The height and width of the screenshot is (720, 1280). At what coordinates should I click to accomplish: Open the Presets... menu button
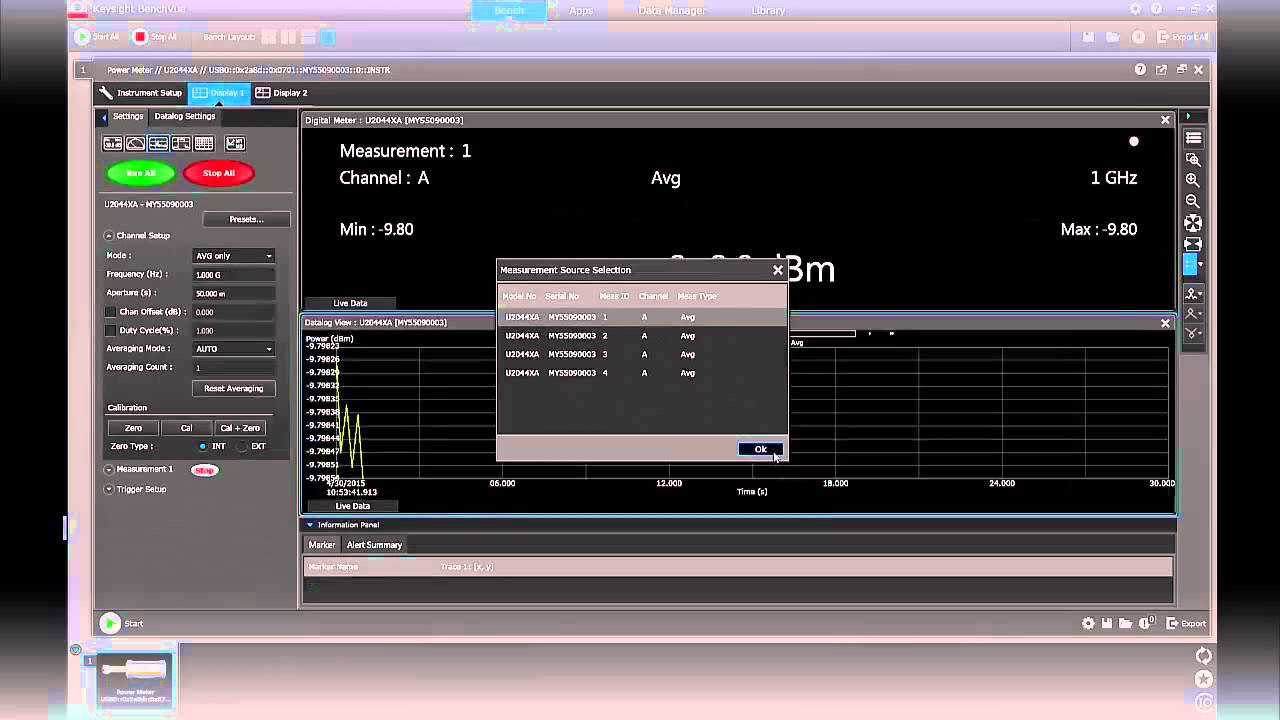click(x=246, y=219)
